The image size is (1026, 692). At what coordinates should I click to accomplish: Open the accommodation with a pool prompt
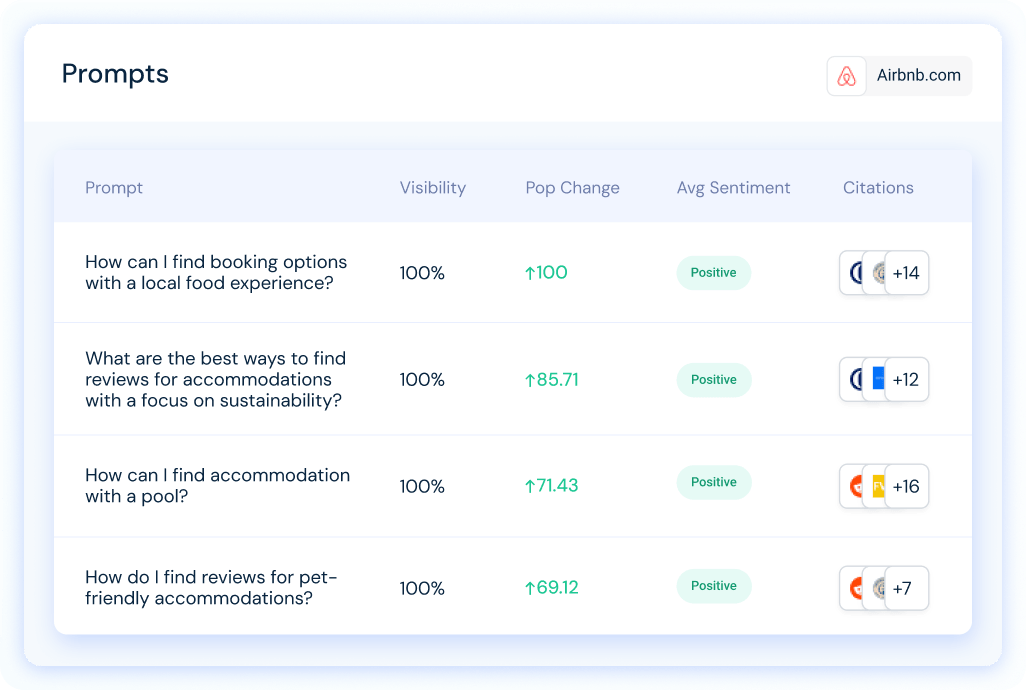tap(217, 485)
